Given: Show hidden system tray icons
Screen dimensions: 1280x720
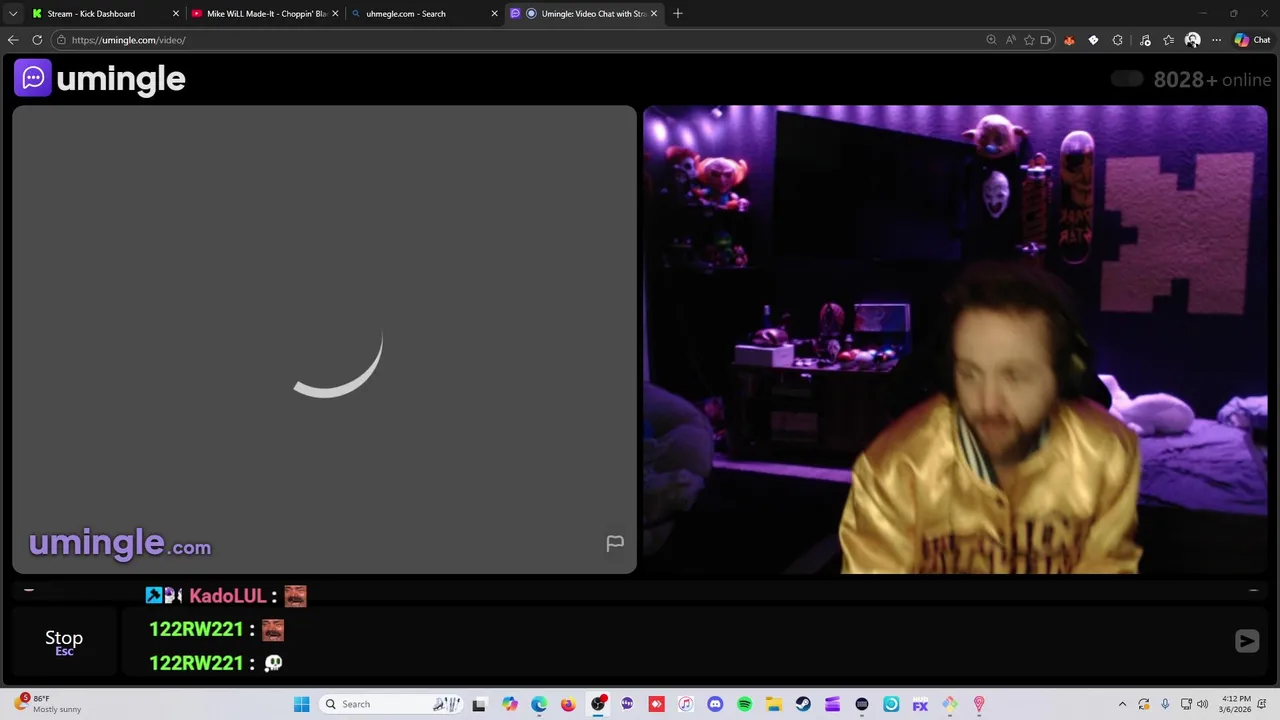Looking at the screenshot, I should click(x=1122, y=704).
